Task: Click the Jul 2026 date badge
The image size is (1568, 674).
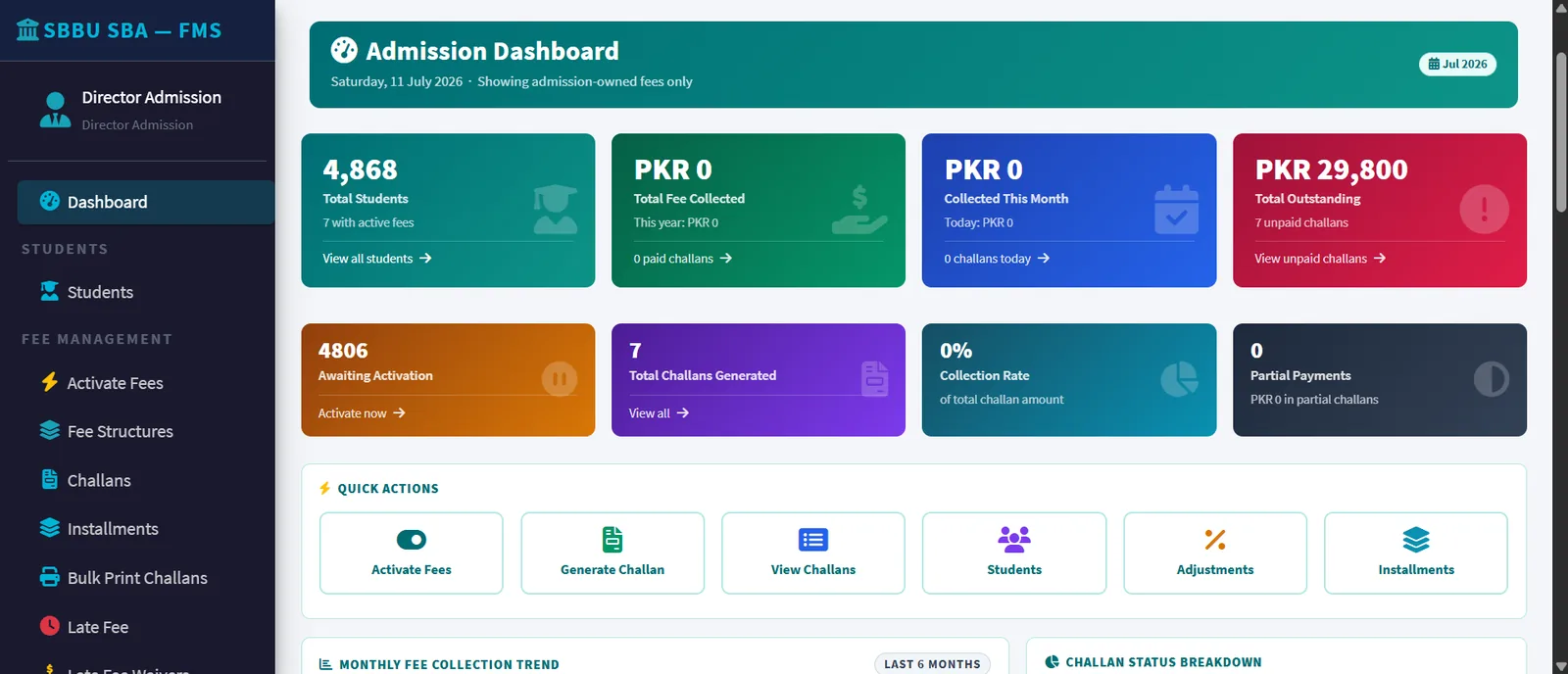Action: click(x=1457, y=64)
